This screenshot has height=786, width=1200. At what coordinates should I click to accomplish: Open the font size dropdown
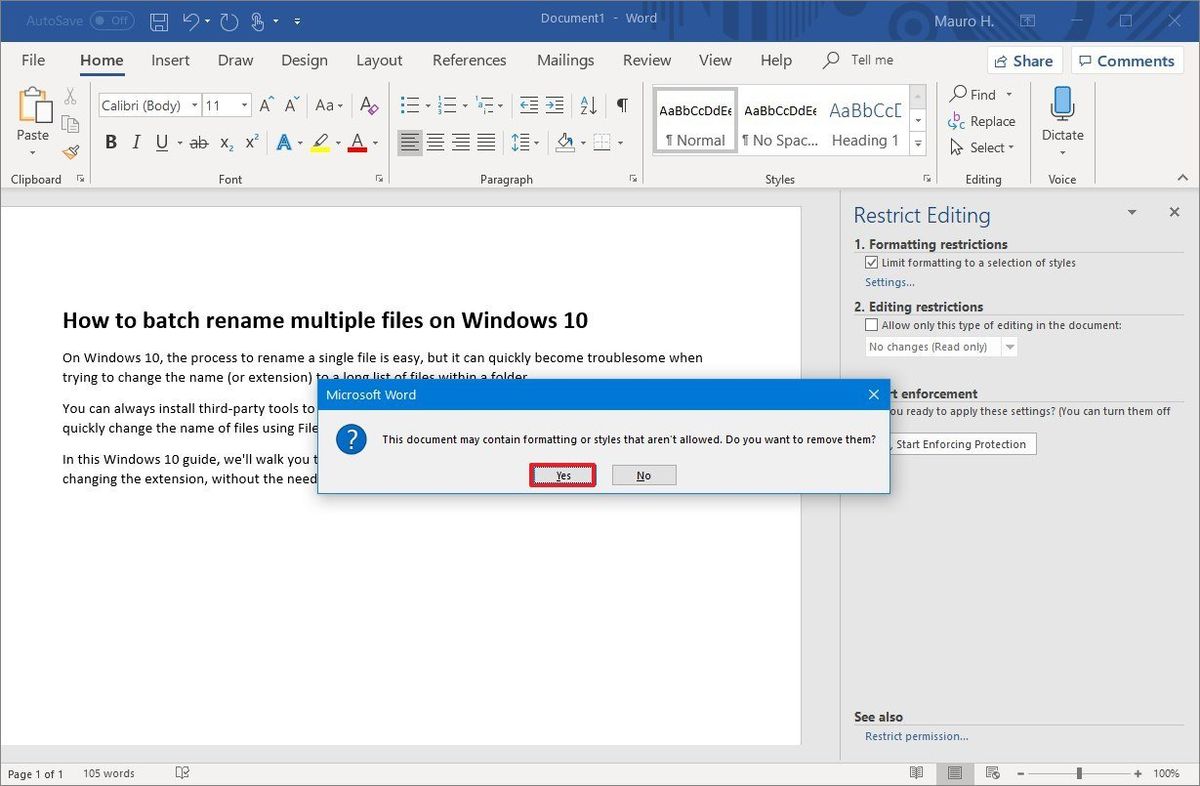click(243, 104)
